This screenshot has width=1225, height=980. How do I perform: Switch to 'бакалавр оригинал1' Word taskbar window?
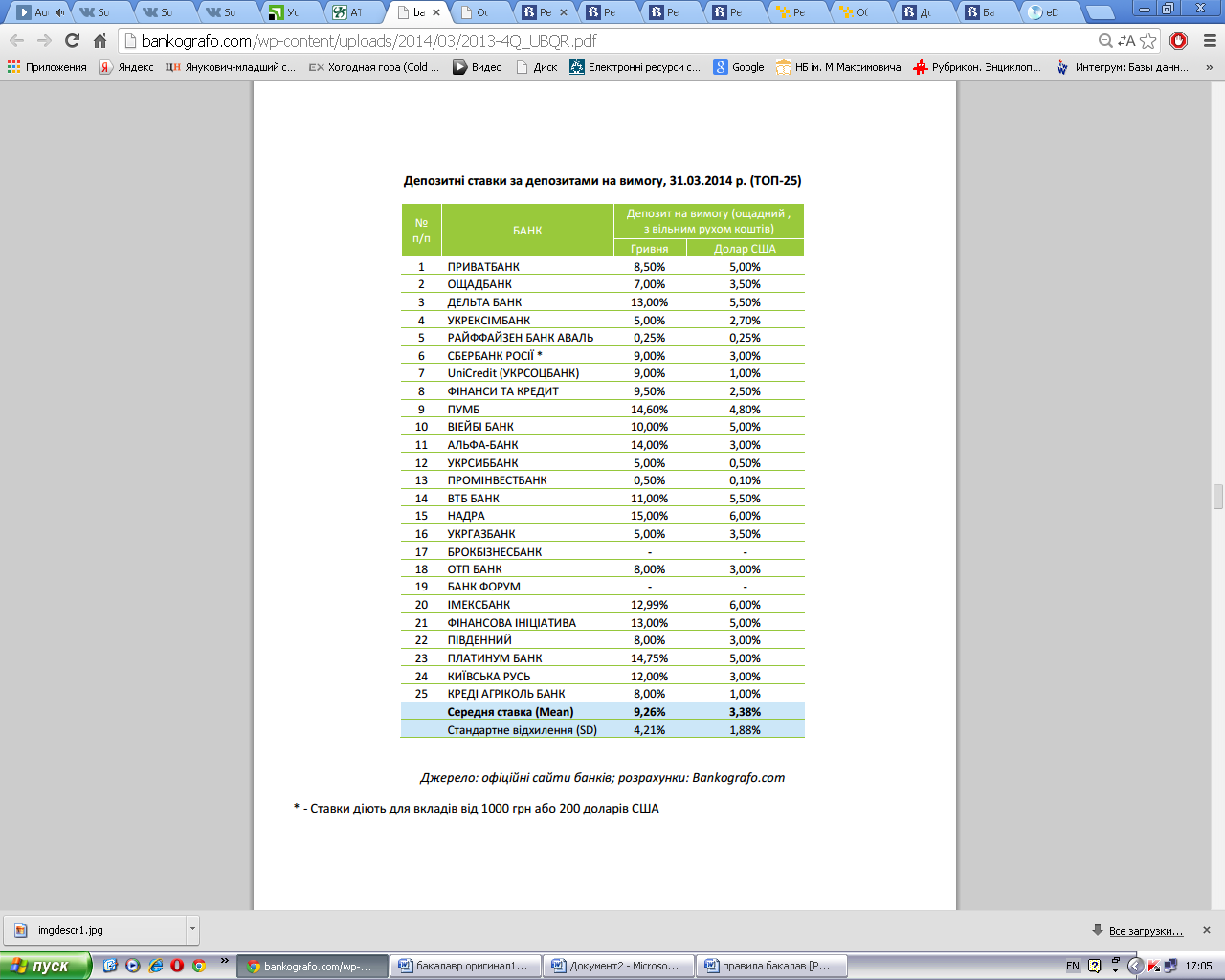(x=466, y=966)
